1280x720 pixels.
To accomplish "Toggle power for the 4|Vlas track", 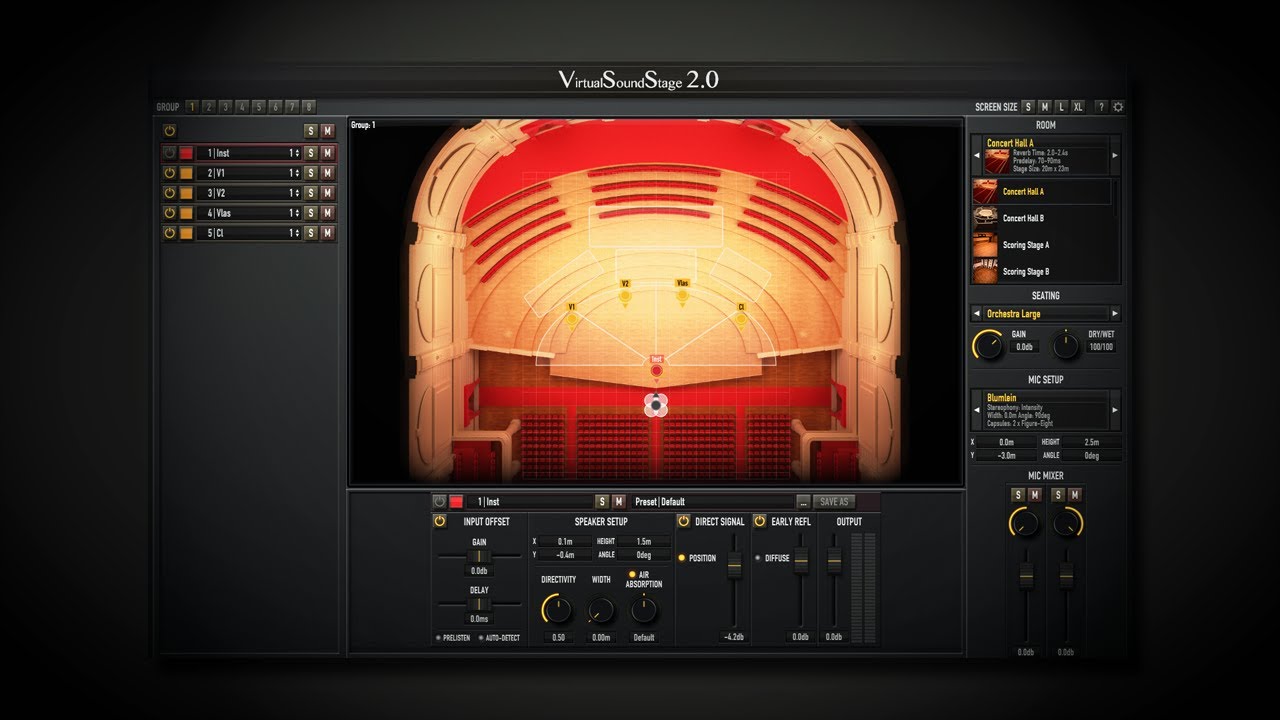I will [x=169, y=213].
